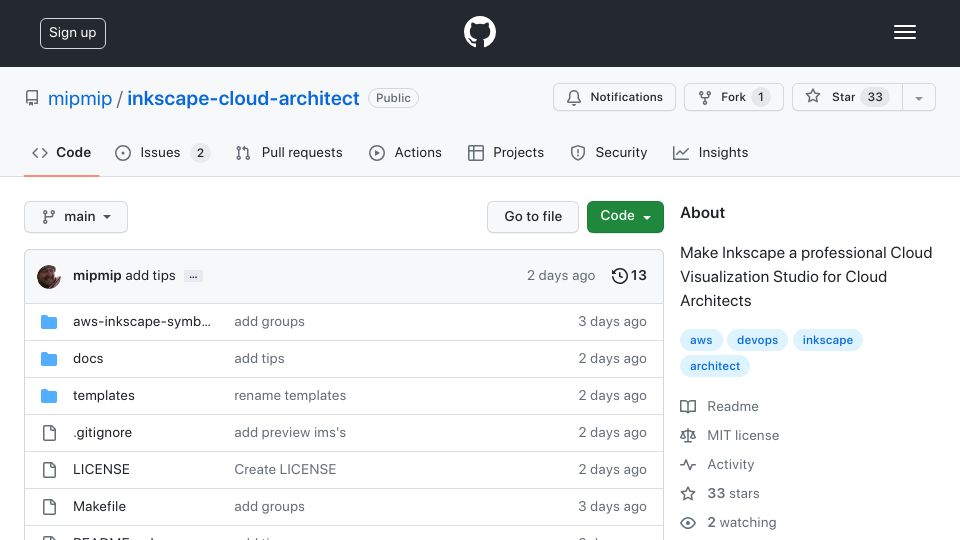Screen dimensions: 960x540
Task: Click the LICENSE file icon
Action: point(49,470)
